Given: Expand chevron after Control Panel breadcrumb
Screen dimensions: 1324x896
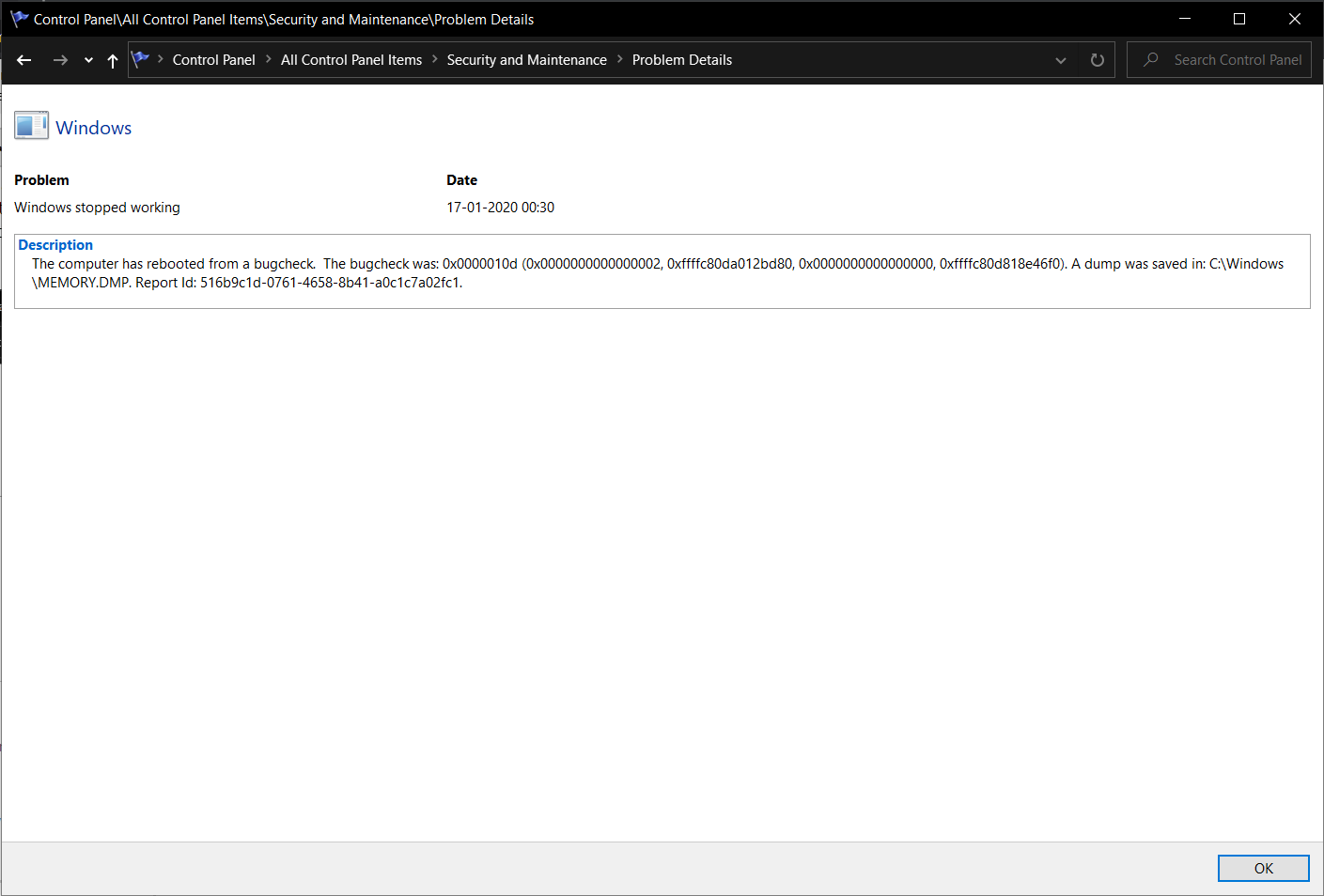Looking at the screenshot, I should (269, 59).
